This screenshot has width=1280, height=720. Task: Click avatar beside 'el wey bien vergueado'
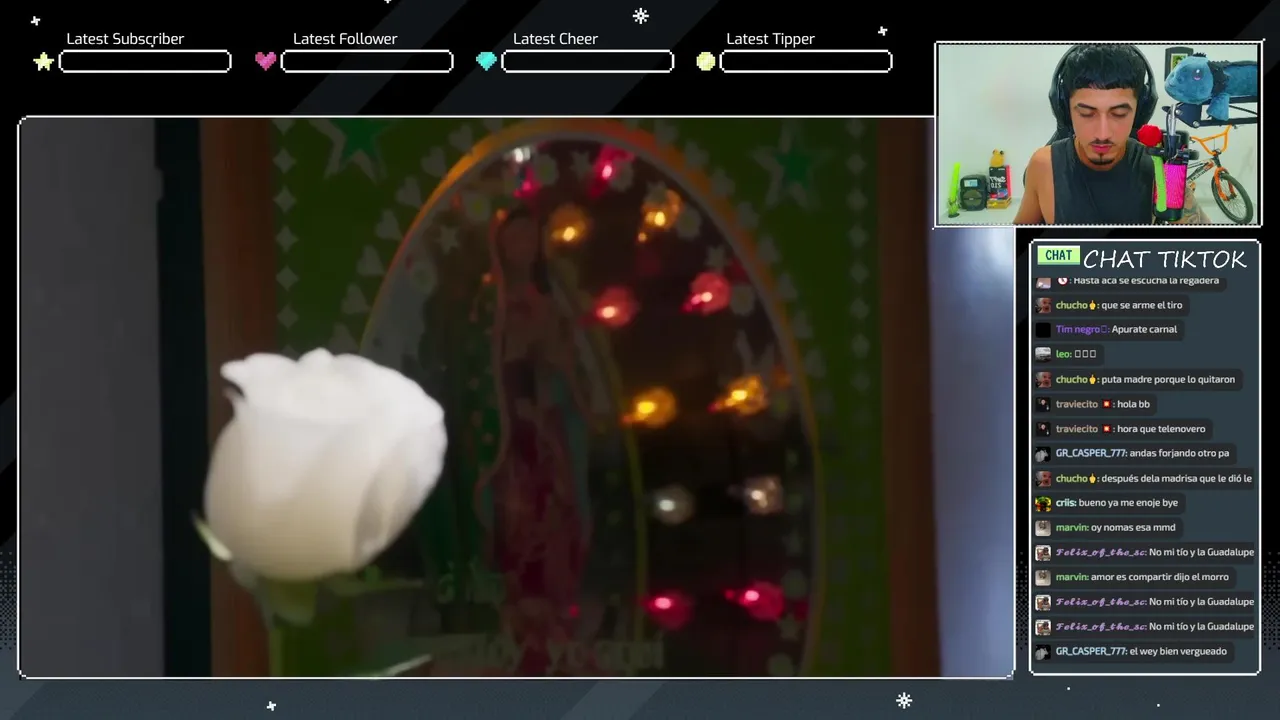[1043, 652]
